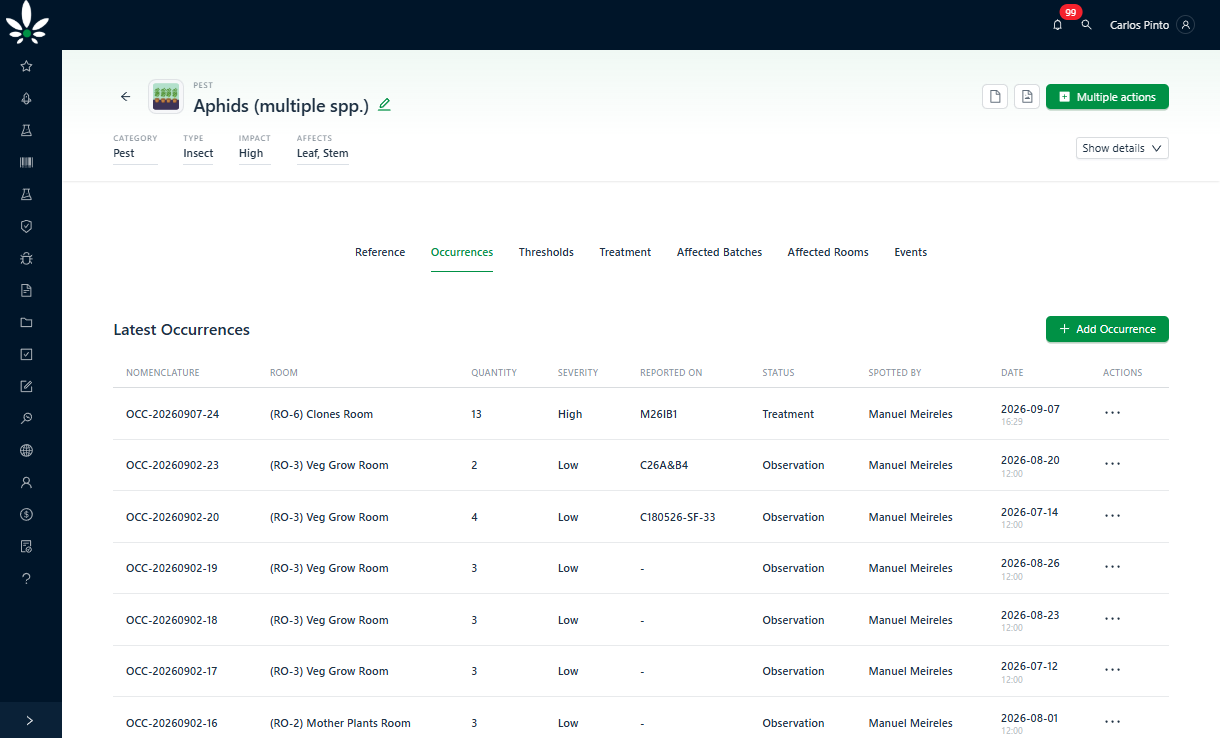This screenshot has width=1220, height=738.
Task: Click batch C26A&B4 in Reported On column
Action: coord(664,465)
